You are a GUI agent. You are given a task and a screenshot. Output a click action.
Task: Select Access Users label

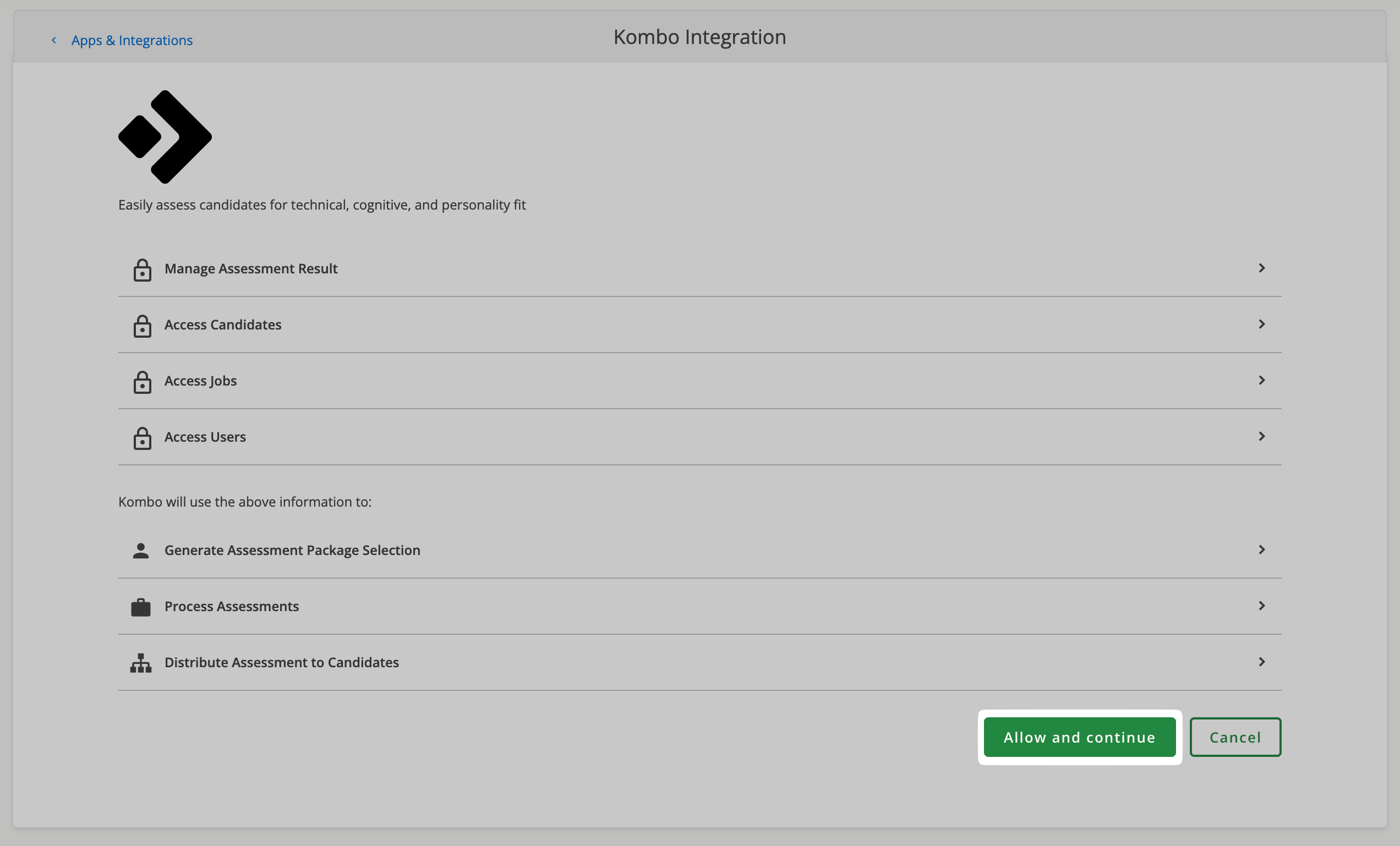coord(205,437)
